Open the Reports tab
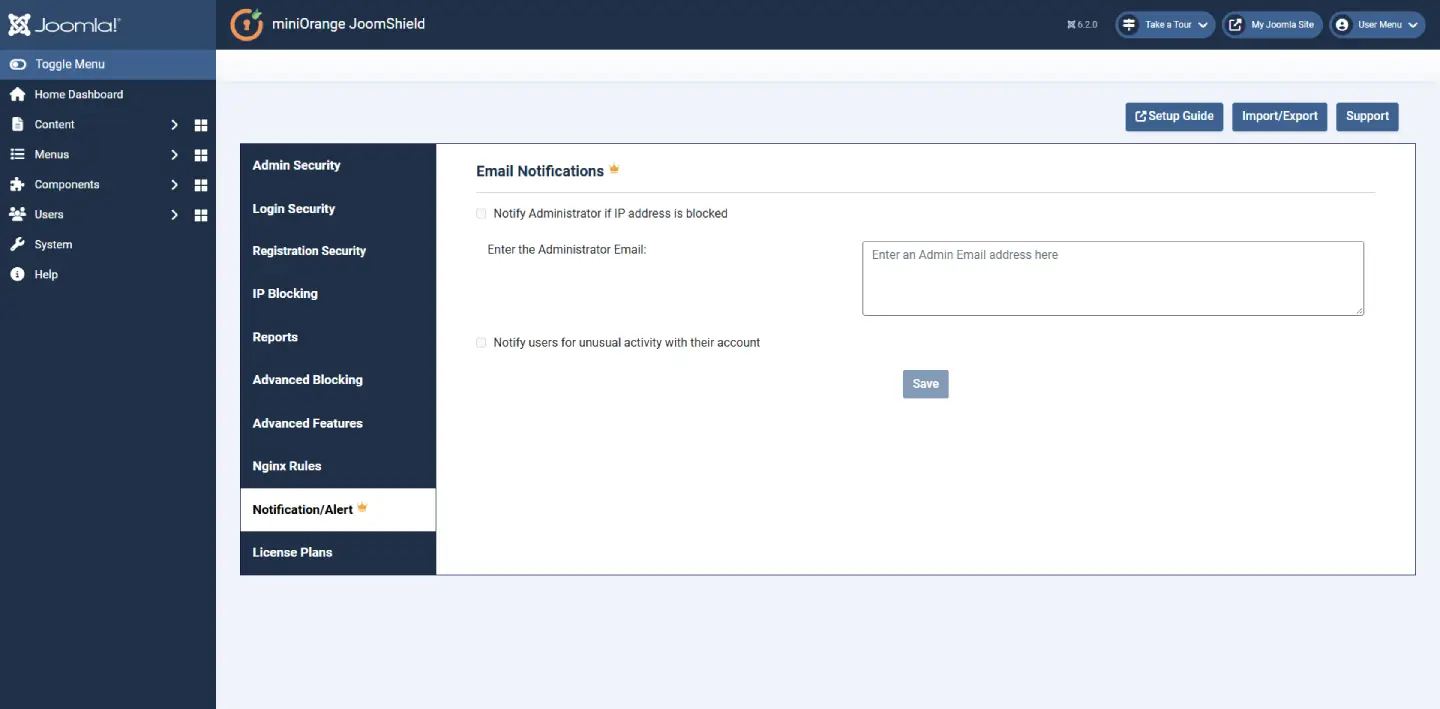 click(338, 337)
